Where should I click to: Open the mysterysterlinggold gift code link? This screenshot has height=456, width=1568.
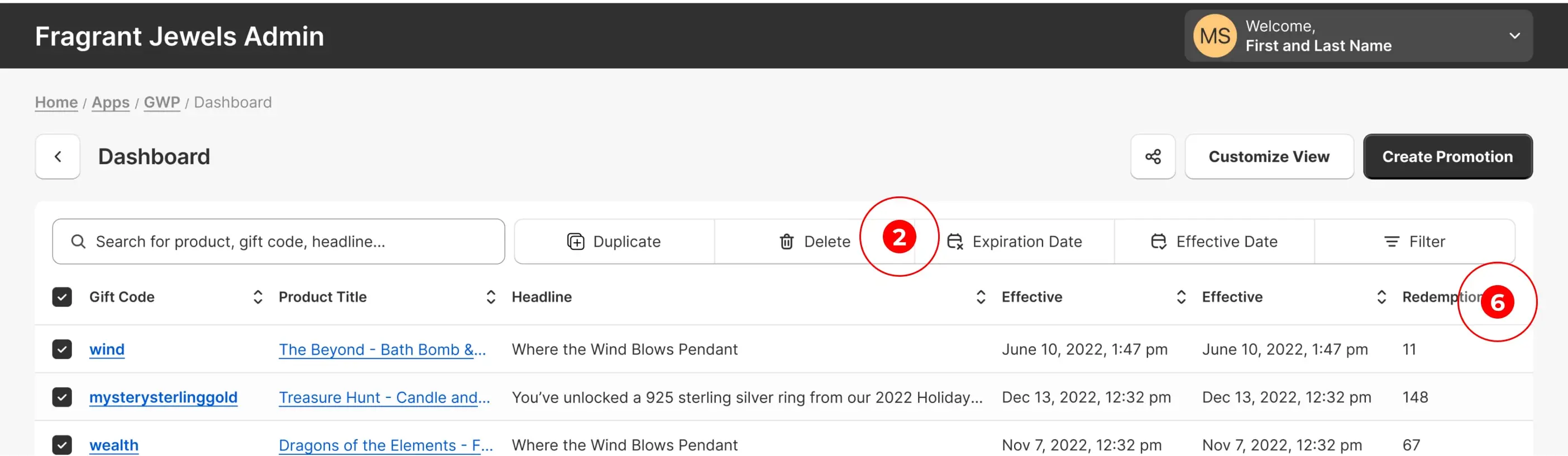[163, 397]
